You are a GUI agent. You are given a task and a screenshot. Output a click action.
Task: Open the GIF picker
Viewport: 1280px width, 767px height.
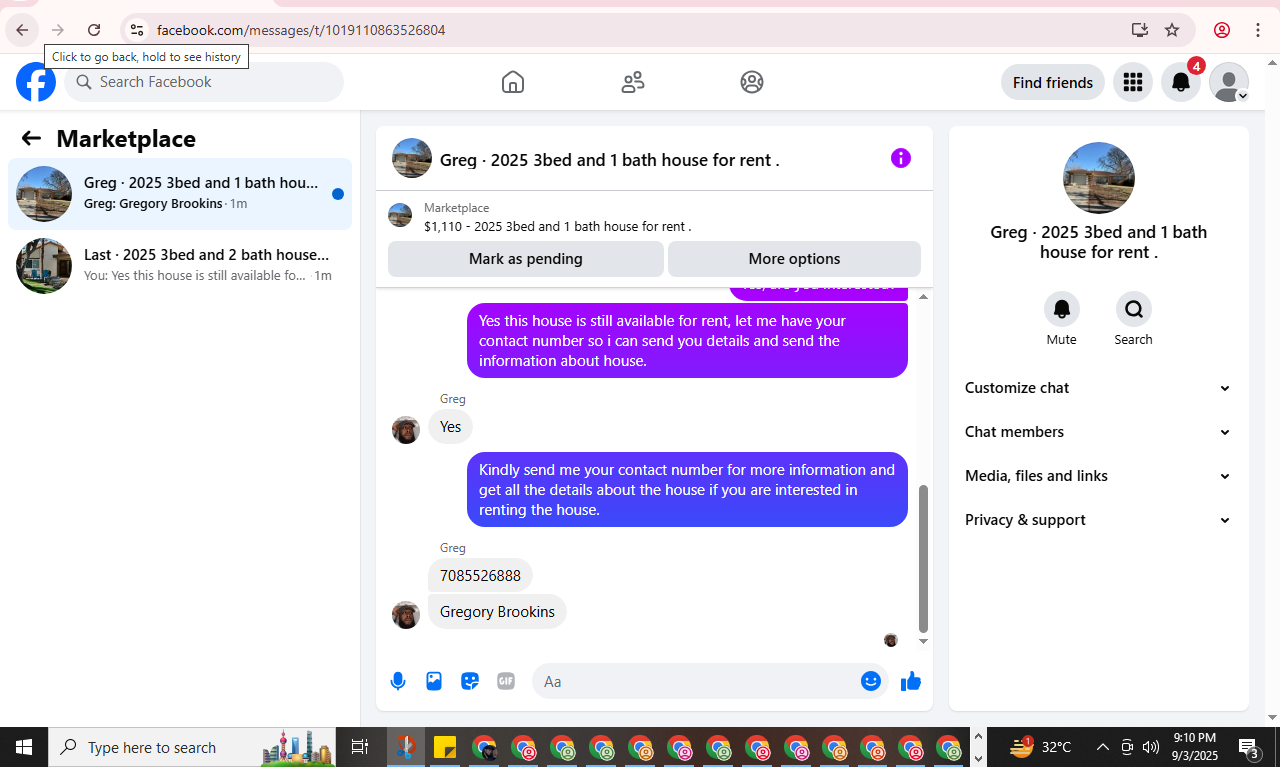506,681
